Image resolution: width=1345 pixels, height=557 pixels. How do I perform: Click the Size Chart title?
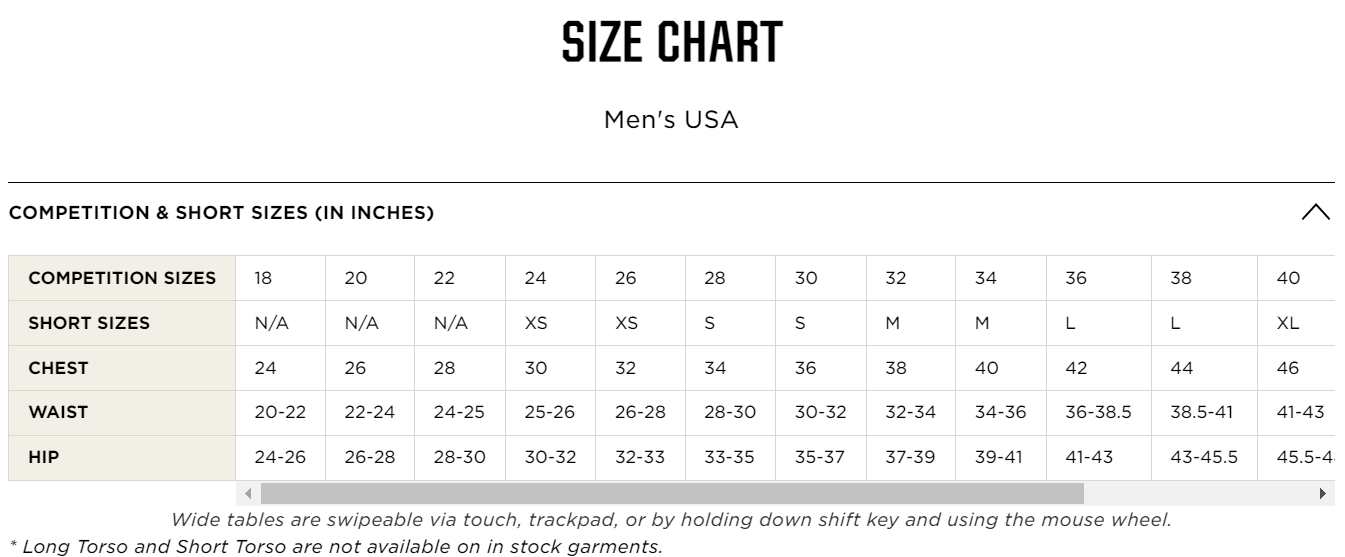672,42
